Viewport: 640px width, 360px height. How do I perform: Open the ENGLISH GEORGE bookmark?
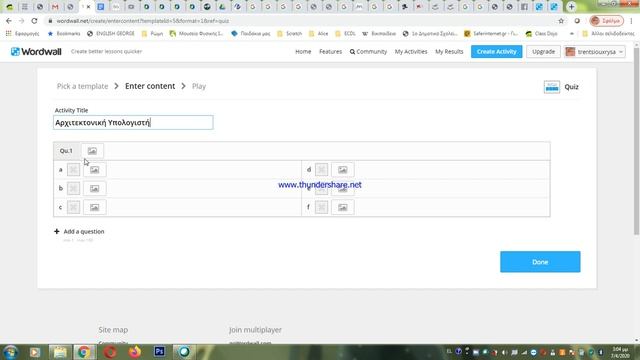111,33
